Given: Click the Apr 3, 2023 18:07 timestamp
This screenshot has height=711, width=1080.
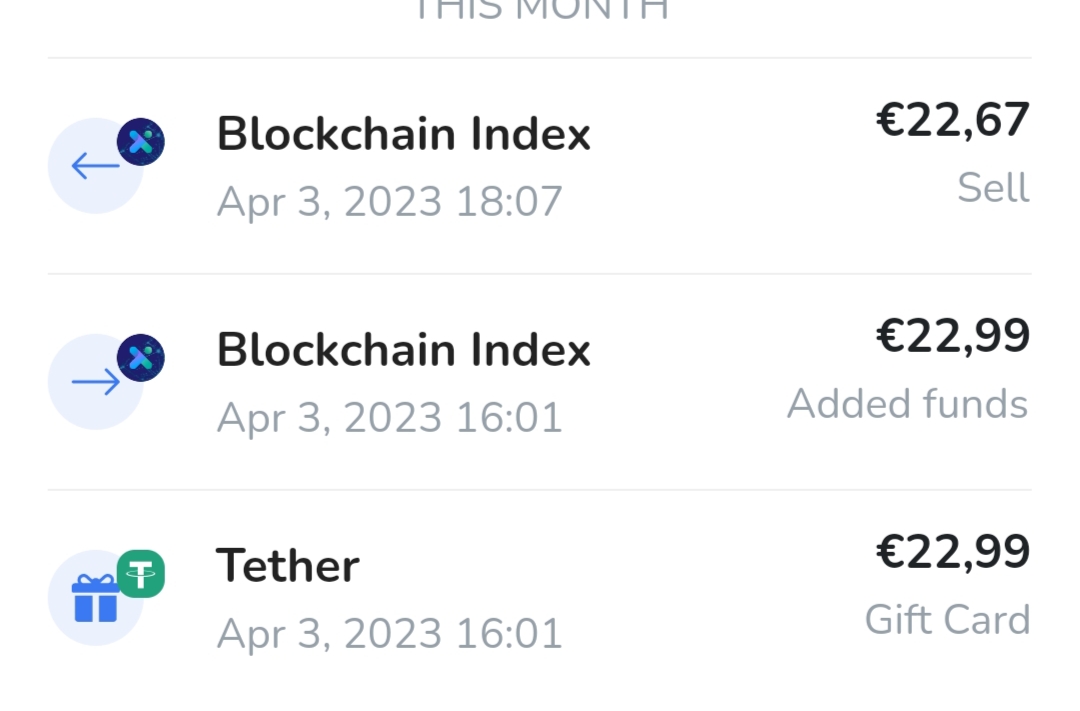Looking at the screenshot, I should (x=390, y=201).
